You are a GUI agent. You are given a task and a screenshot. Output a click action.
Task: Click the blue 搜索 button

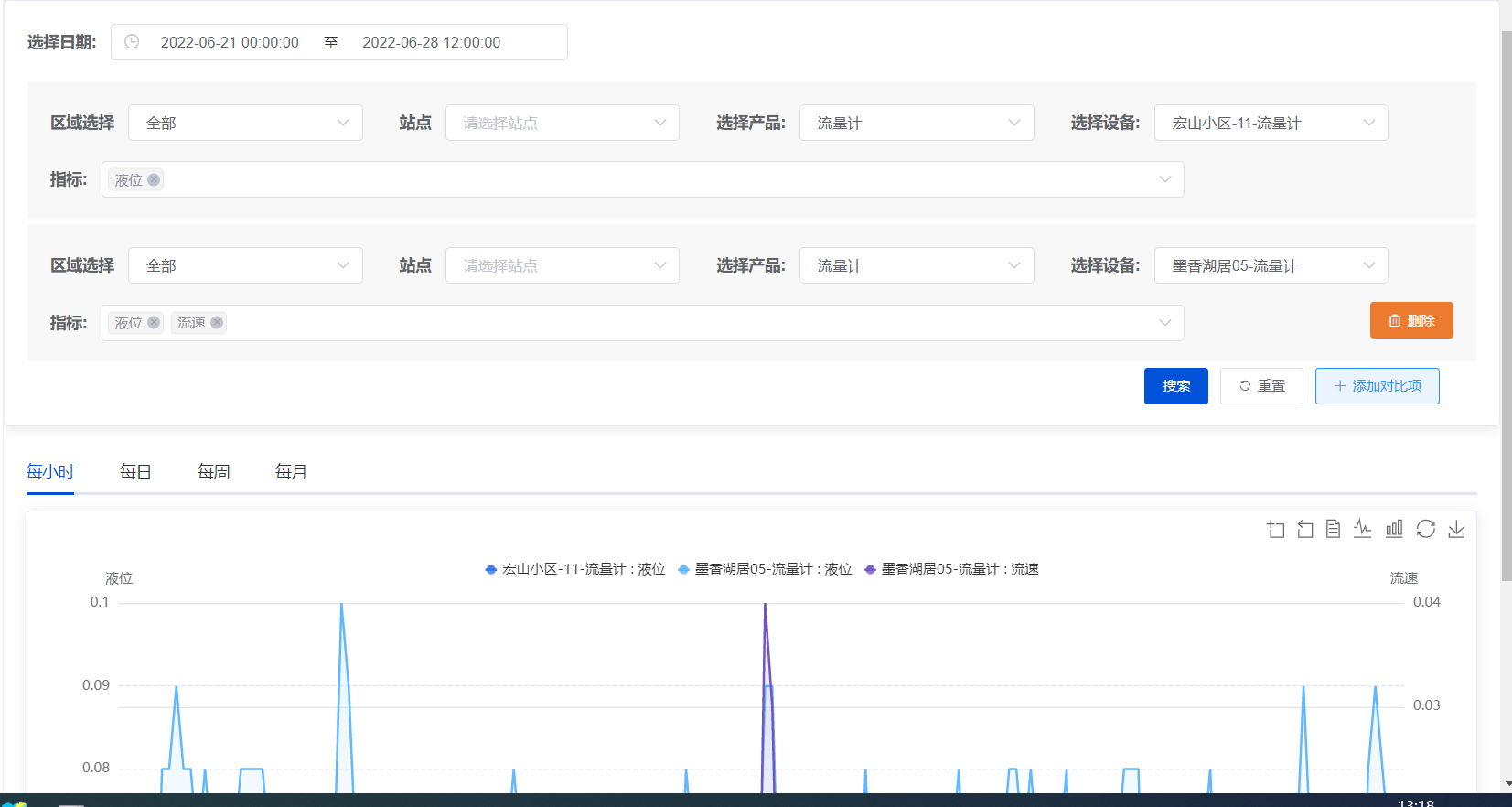(1176, 386)
